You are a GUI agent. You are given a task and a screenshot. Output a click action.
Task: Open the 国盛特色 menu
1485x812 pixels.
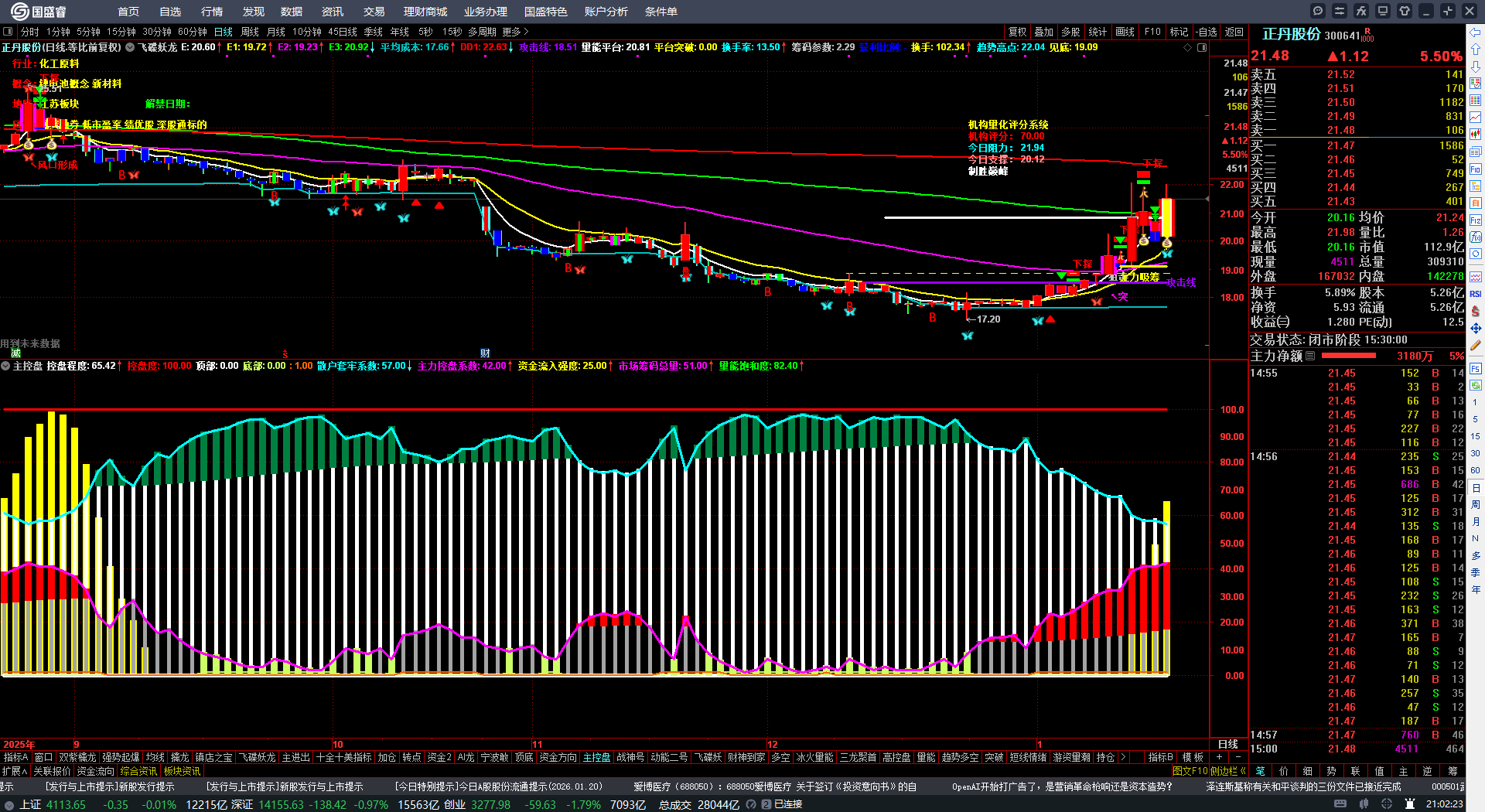(x=546, y=12)
